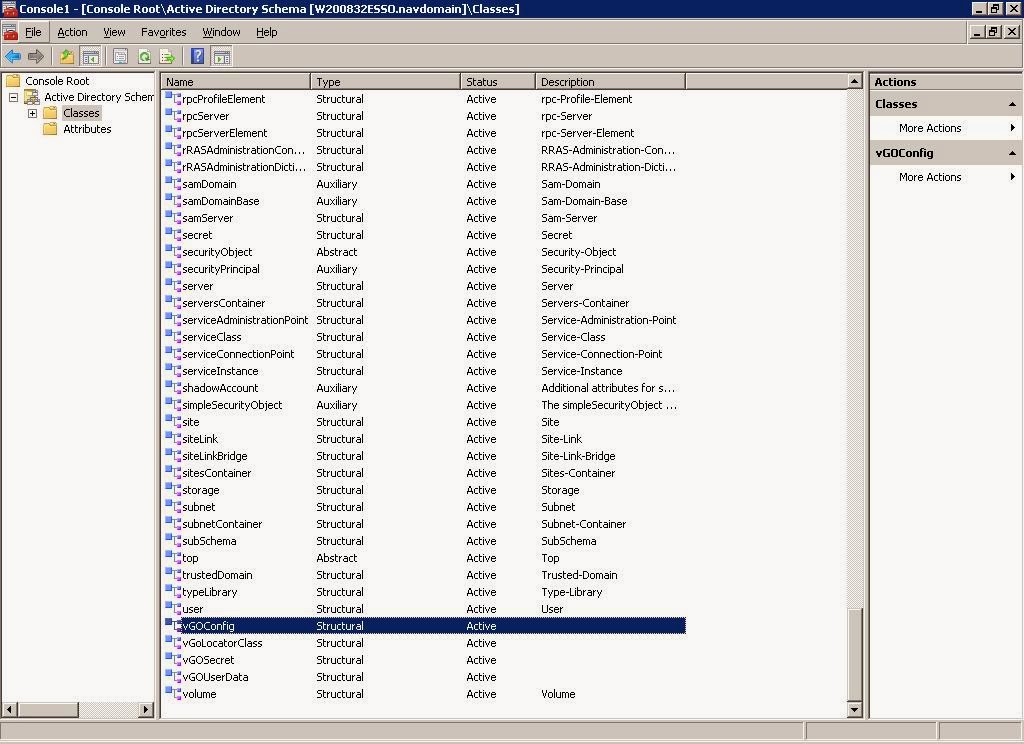Viewport: 1024px width, 744px height.
Task: Refresh the schema view using toolbar
Action: click(x=144, y=57)
